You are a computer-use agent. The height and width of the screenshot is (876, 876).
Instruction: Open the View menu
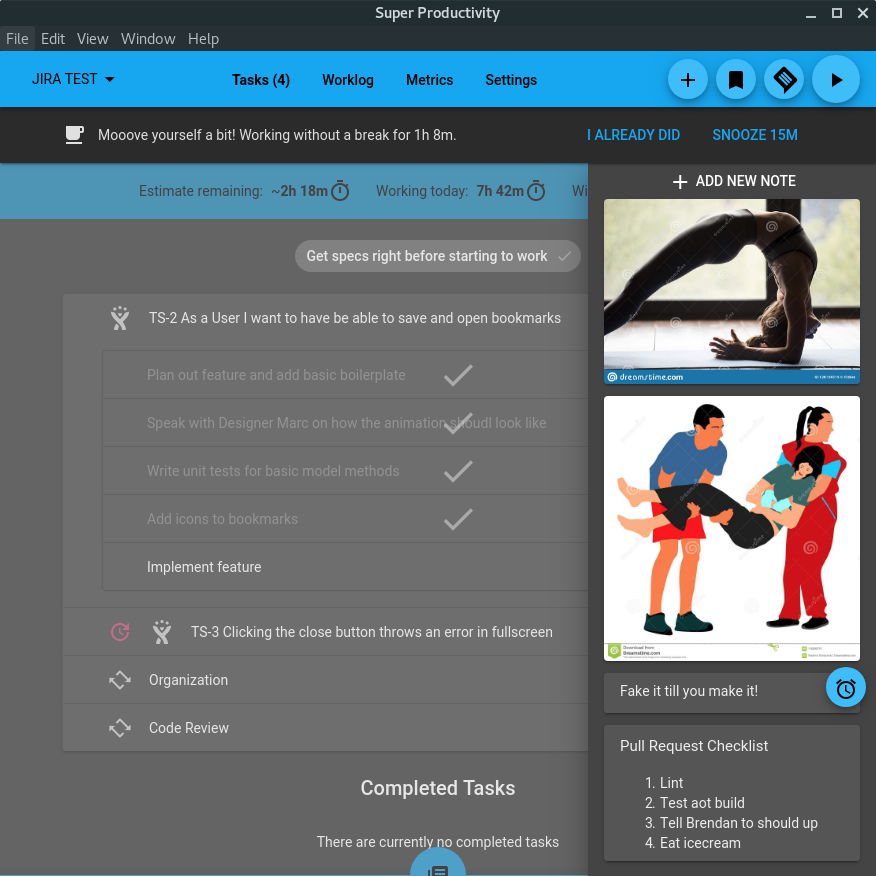click(x=92, y=39)
